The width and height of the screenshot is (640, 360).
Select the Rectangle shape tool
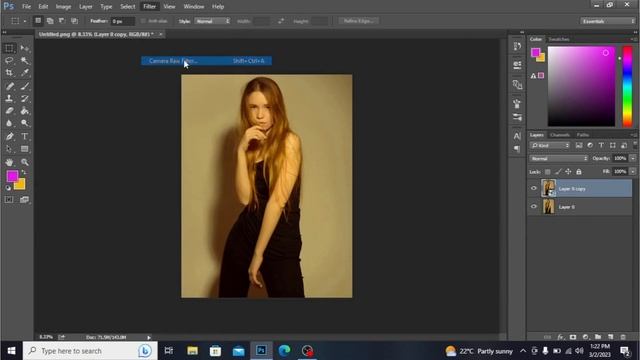[24, 149]
